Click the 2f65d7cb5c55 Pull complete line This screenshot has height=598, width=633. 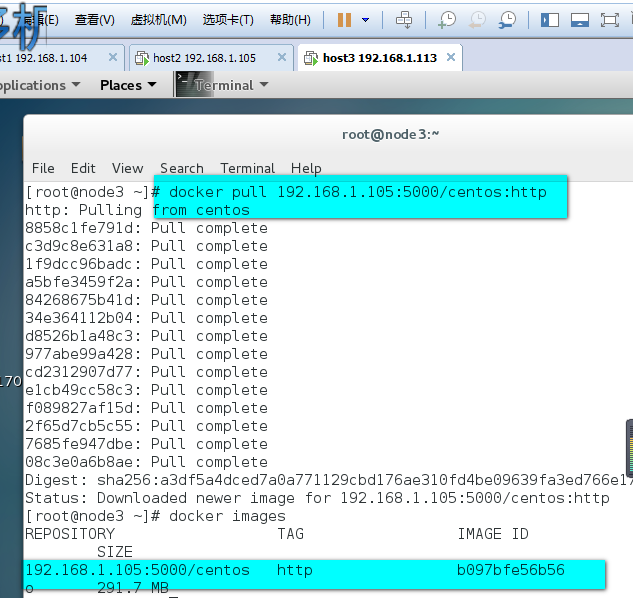(146, 426)
